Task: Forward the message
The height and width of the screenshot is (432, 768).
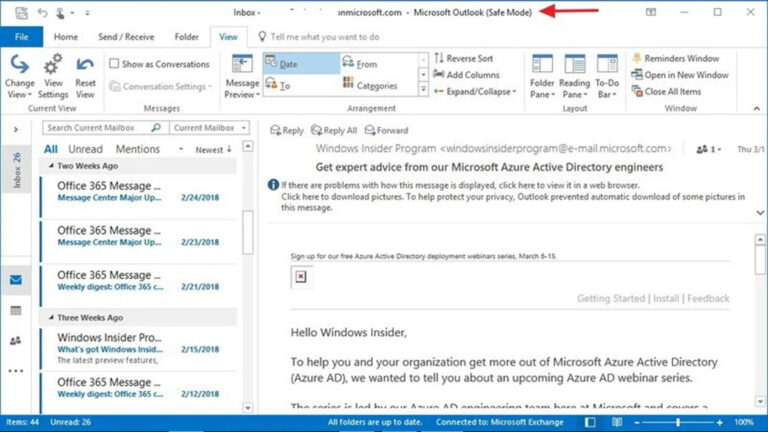Action: 386,130
